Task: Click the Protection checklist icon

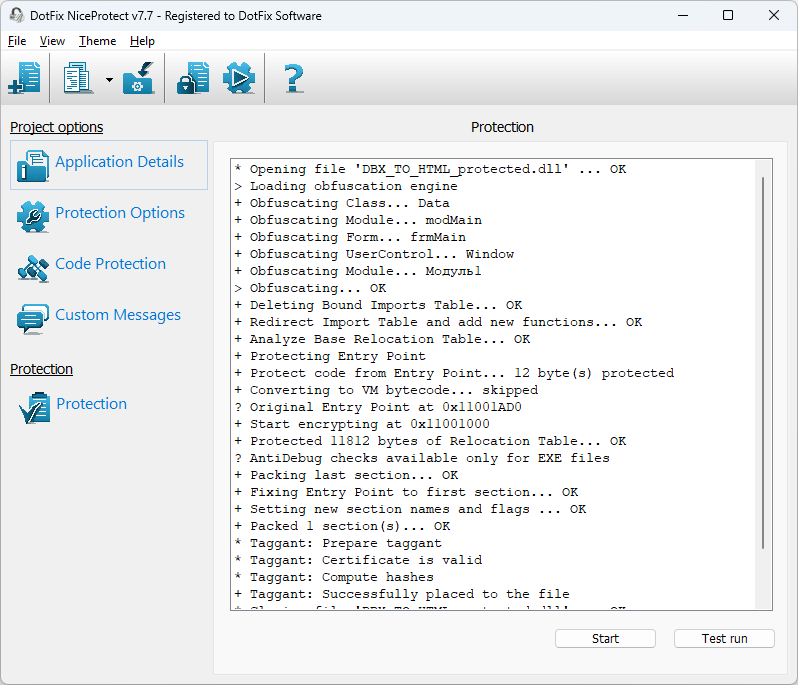Action: pyautogui.click(x=34, y=408)
